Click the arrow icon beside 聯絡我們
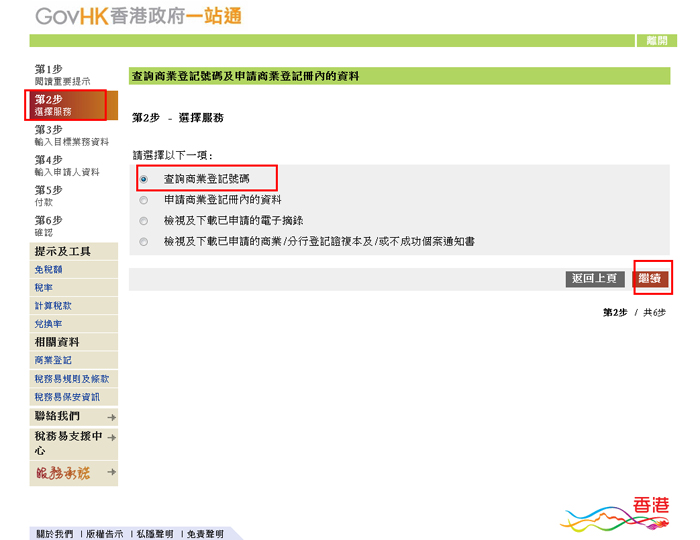The height and width of the screenshot is (540, 700). 111,417
